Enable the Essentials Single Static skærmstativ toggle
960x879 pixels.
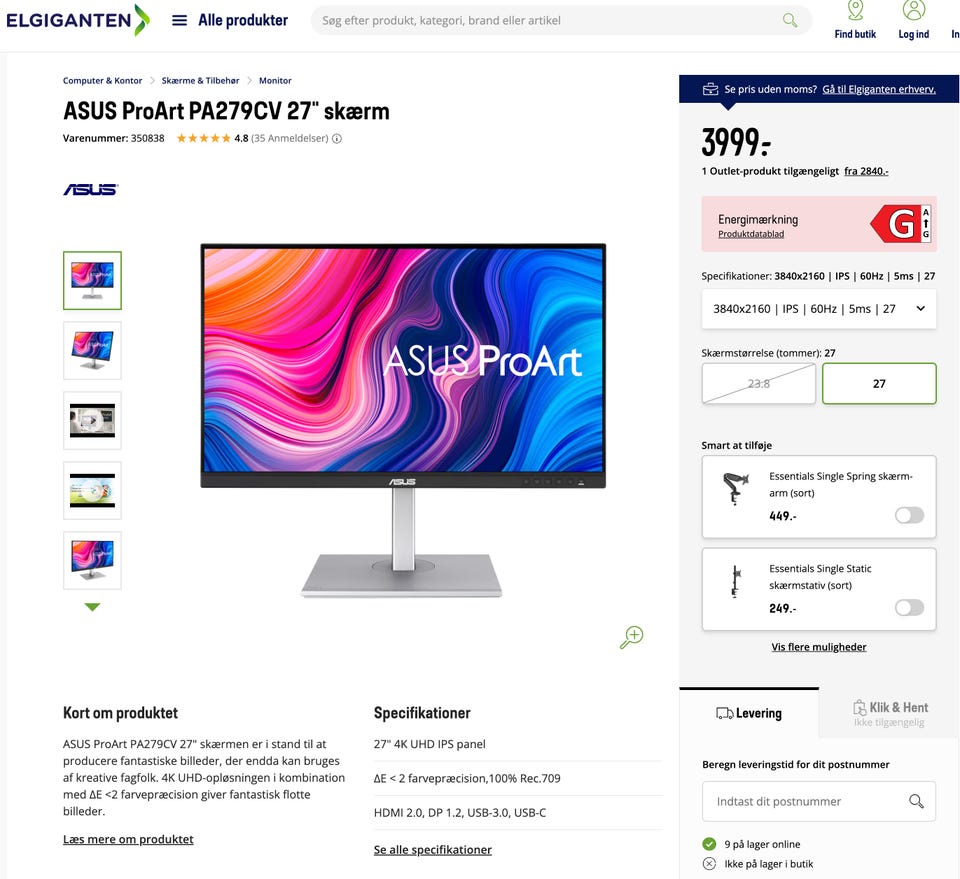pos(909,608)
